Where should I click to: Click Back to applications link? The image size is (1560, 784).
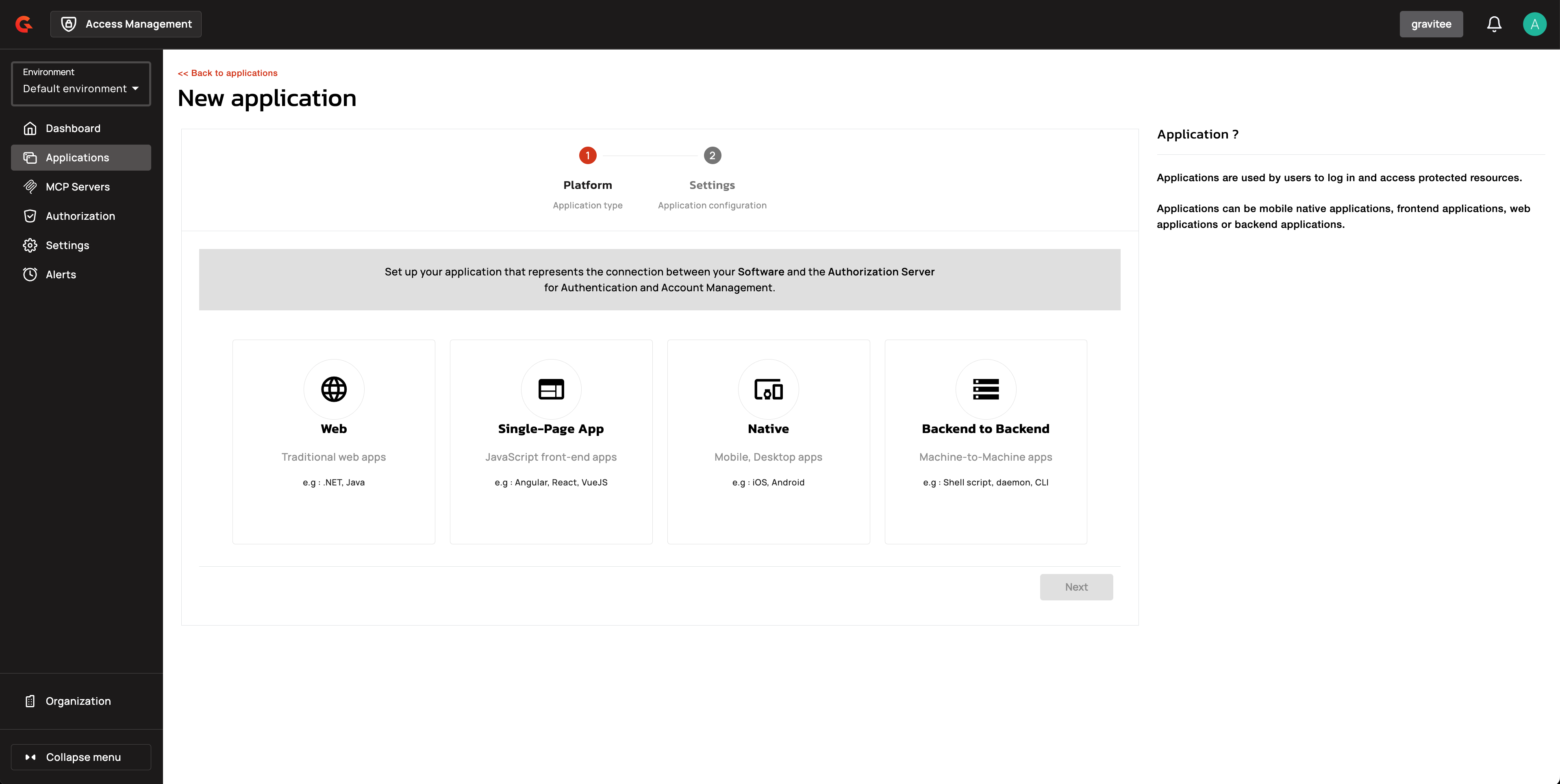[227, 73]
